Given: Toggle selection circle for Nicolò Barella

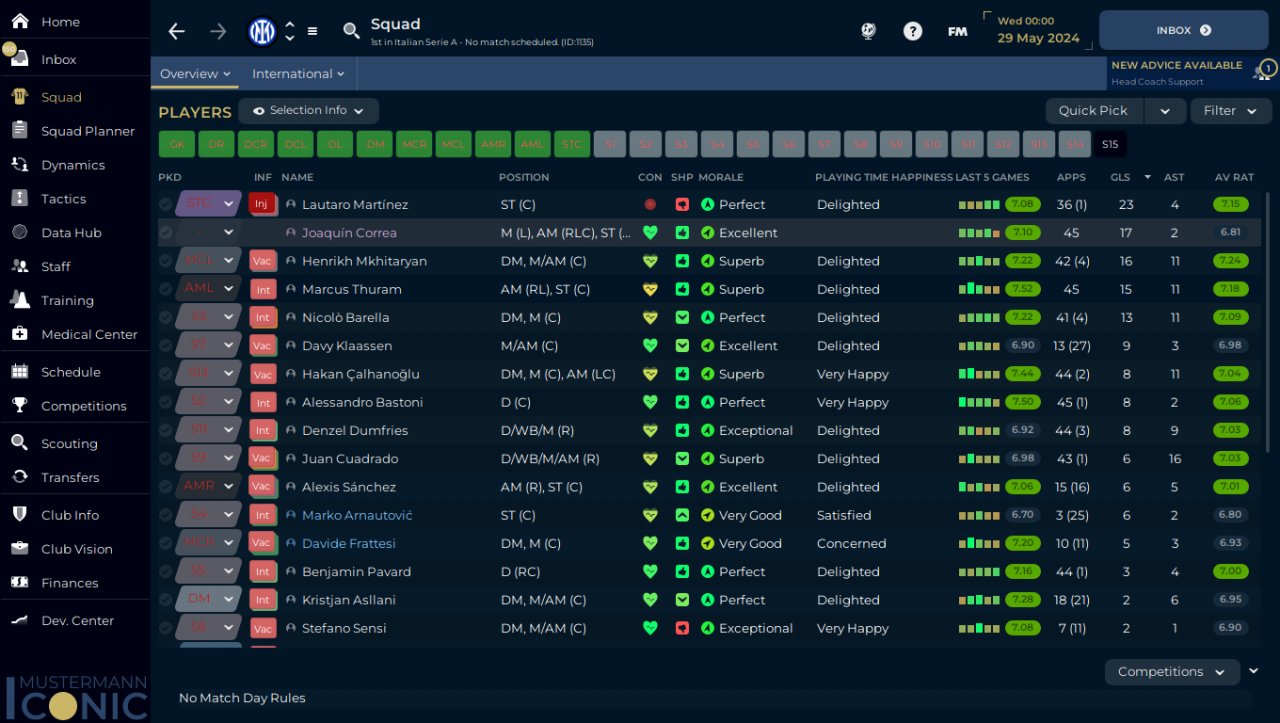Looking at the screenshot, I should 166,317.
